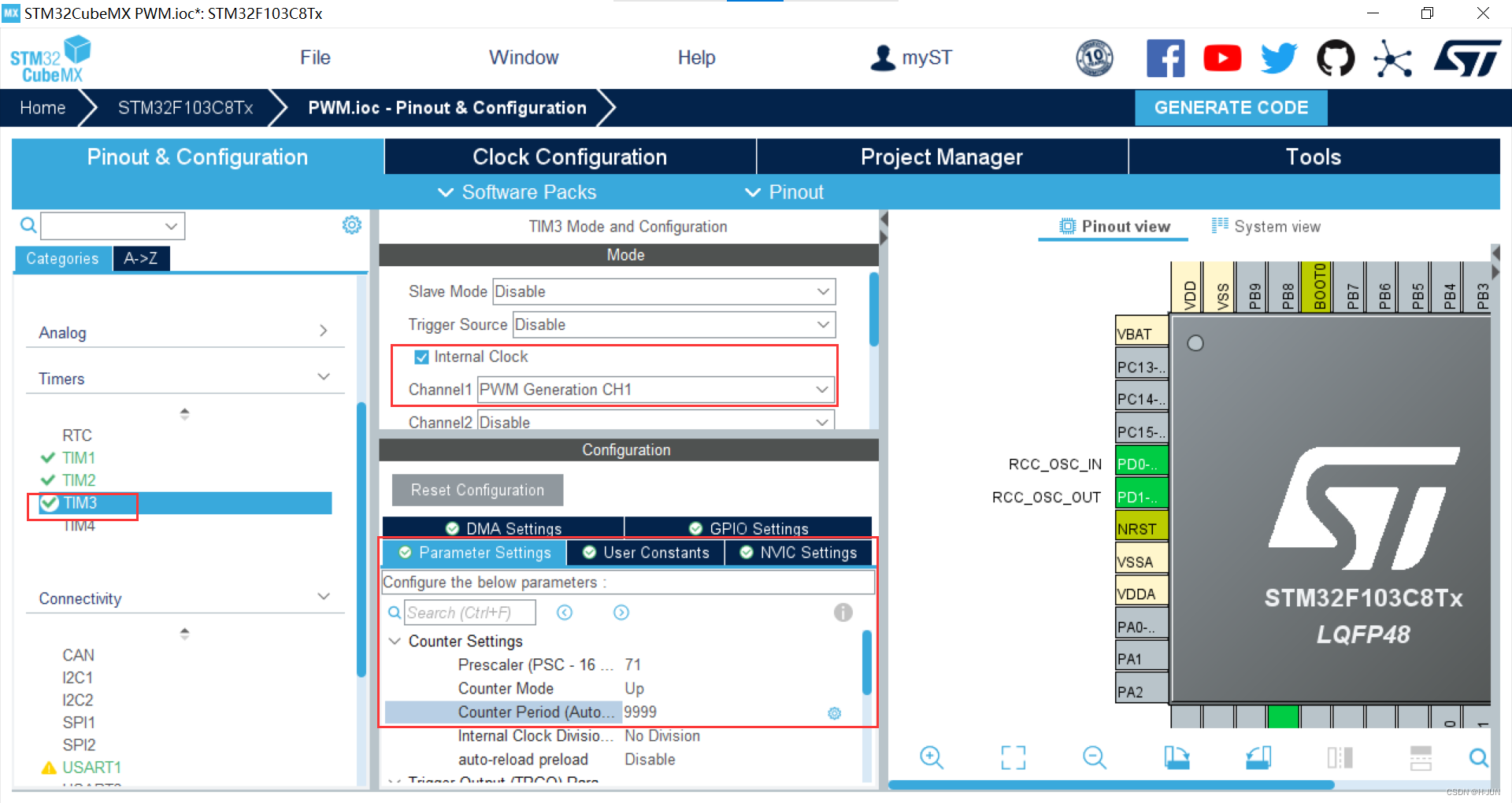Click the STM32CubeMX logo
Screen dimensions: 1512x803
coord(50,59)
